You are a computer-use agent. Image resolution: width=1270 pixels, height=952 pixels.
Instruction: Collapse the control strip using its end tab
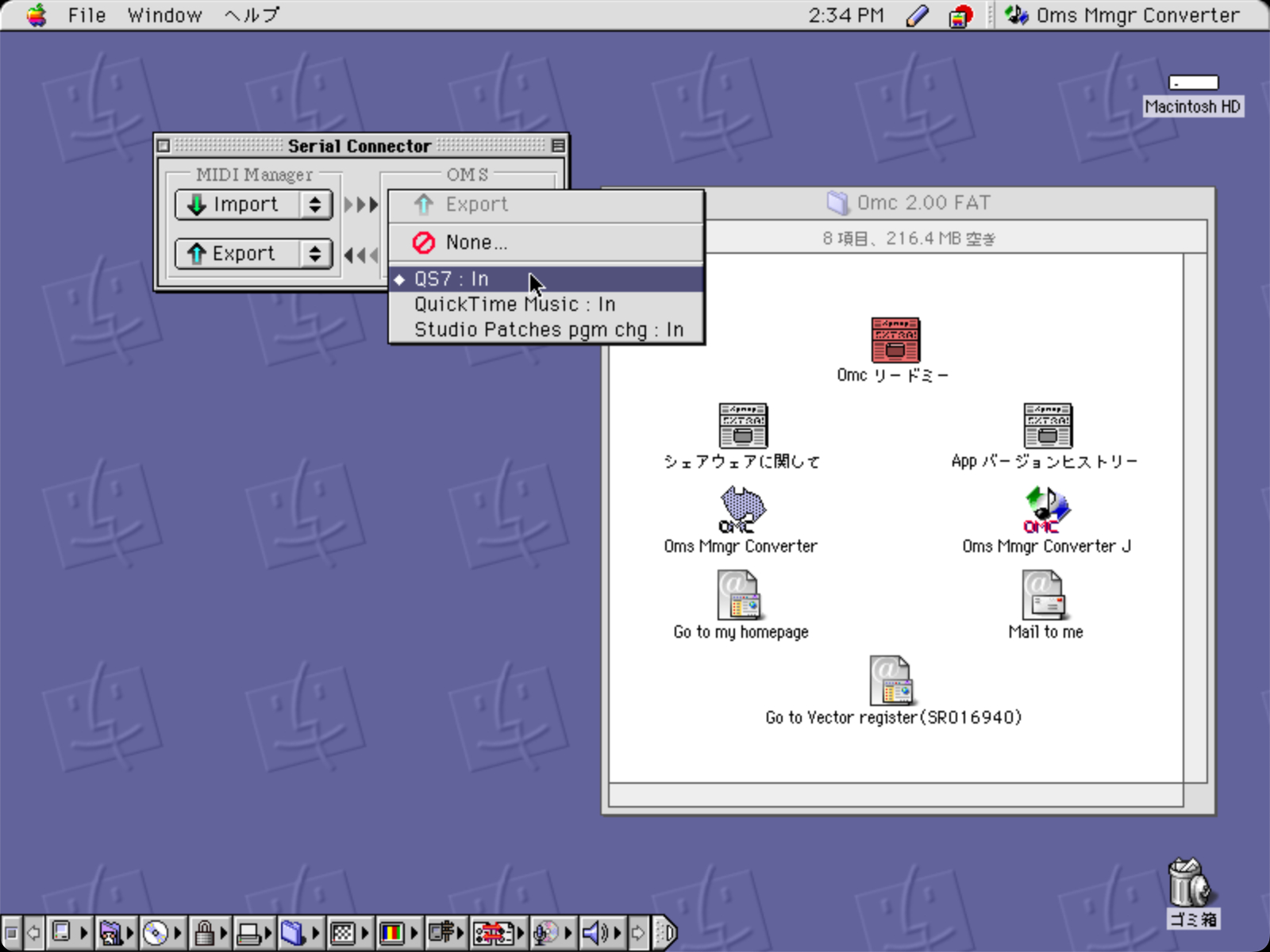[668, 933]
